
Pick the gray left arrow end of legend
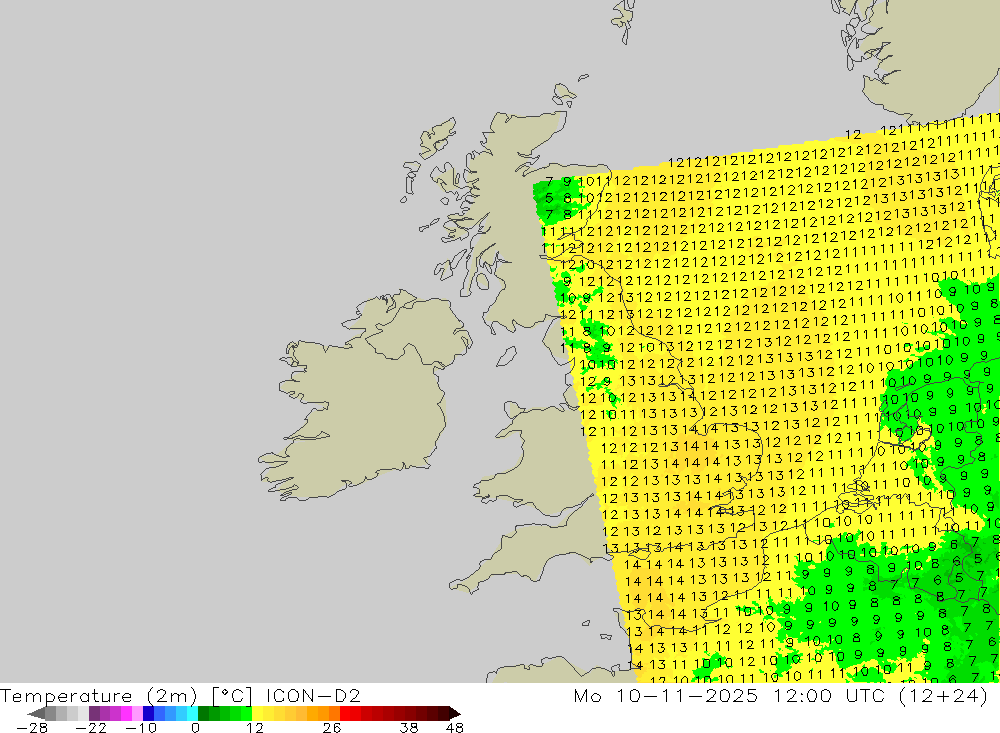tap(37, 713)
